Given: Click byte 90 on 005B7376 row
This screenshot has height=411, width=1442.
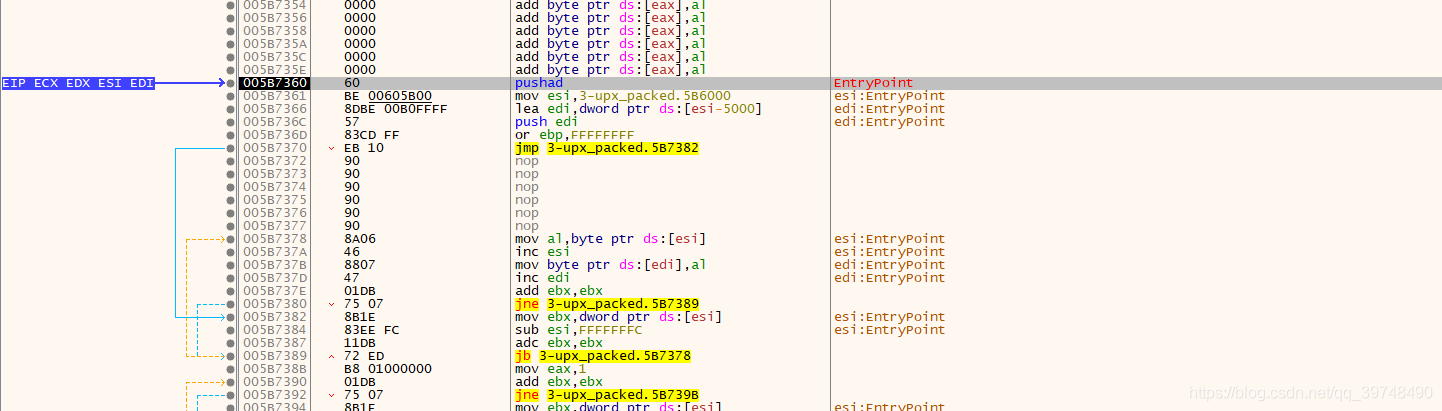Looking at the screenshot, I should (x=352, y=213).
